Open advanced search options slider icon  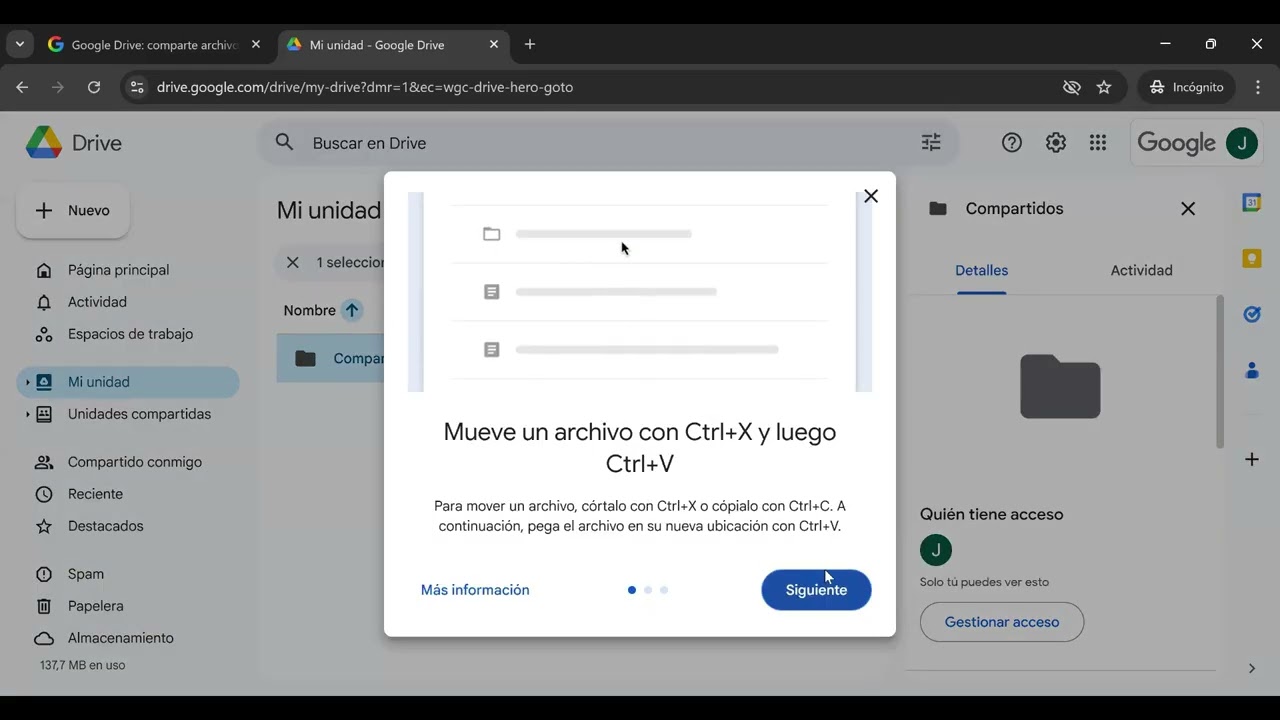point(931,143)
